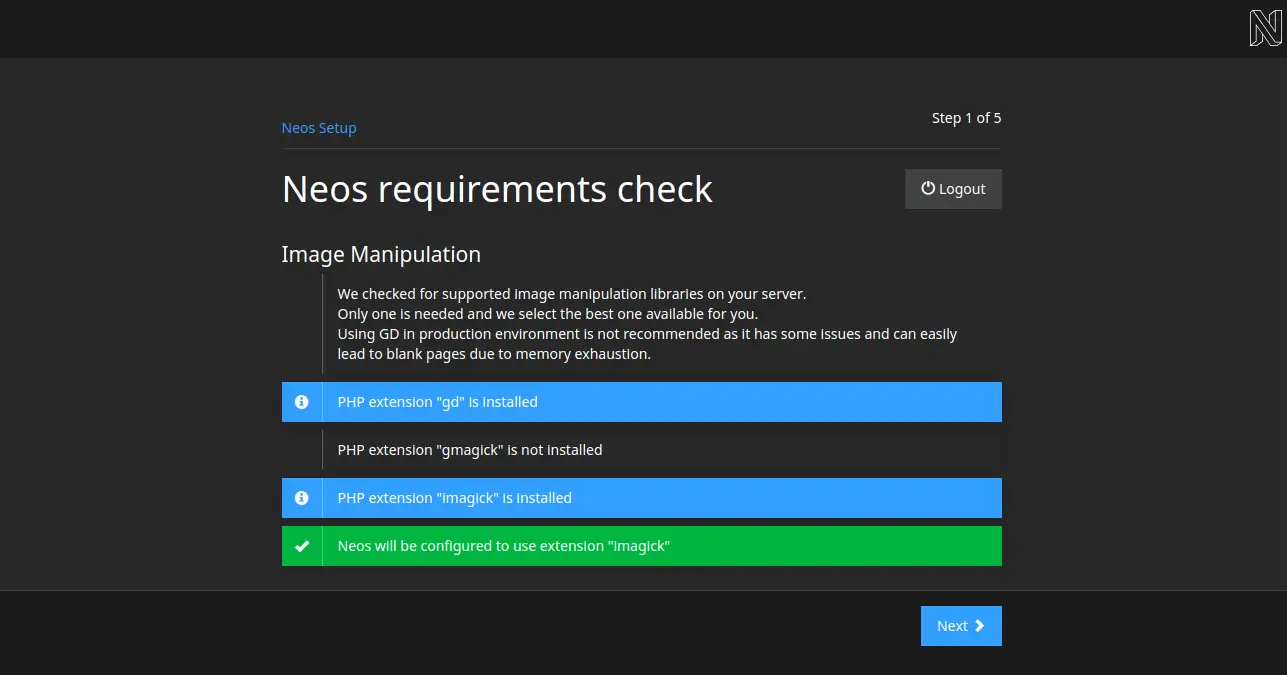
Task: Select PHP extension "gd" is installed message
Action: point(642,402)
